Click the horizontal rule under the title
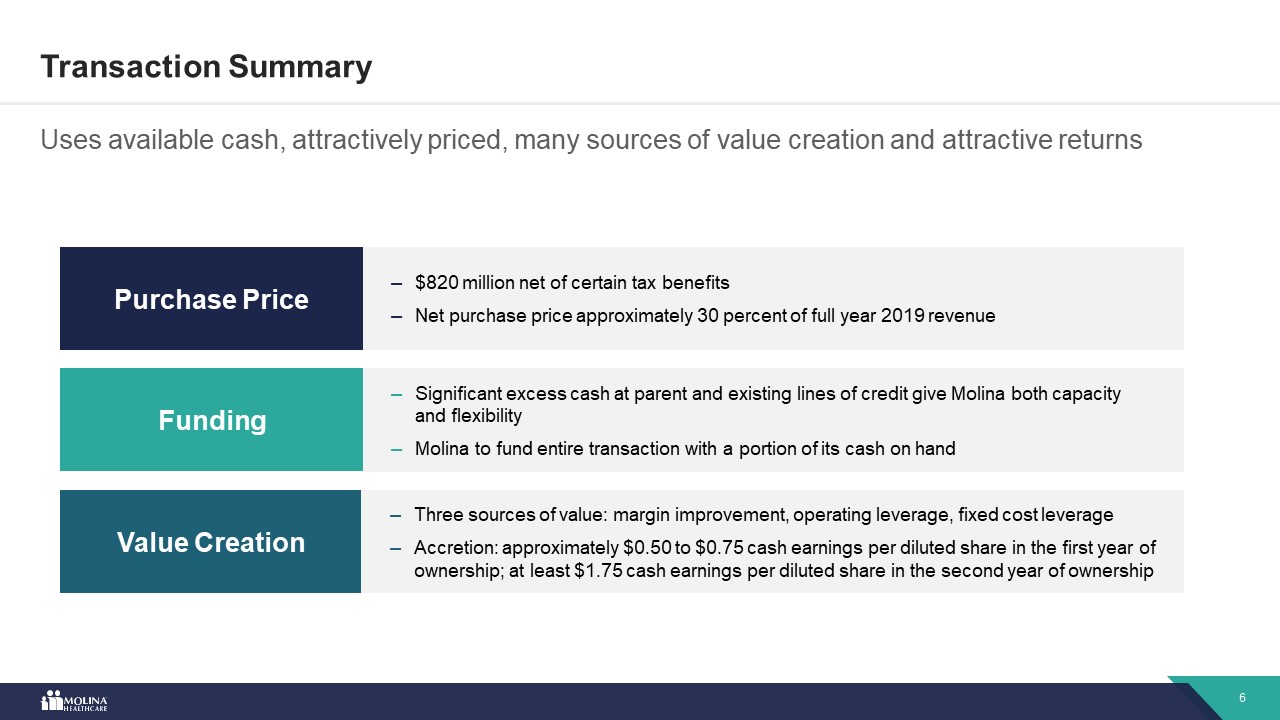The width and height of the screenshot is (1280, 720). click(640, 103)
